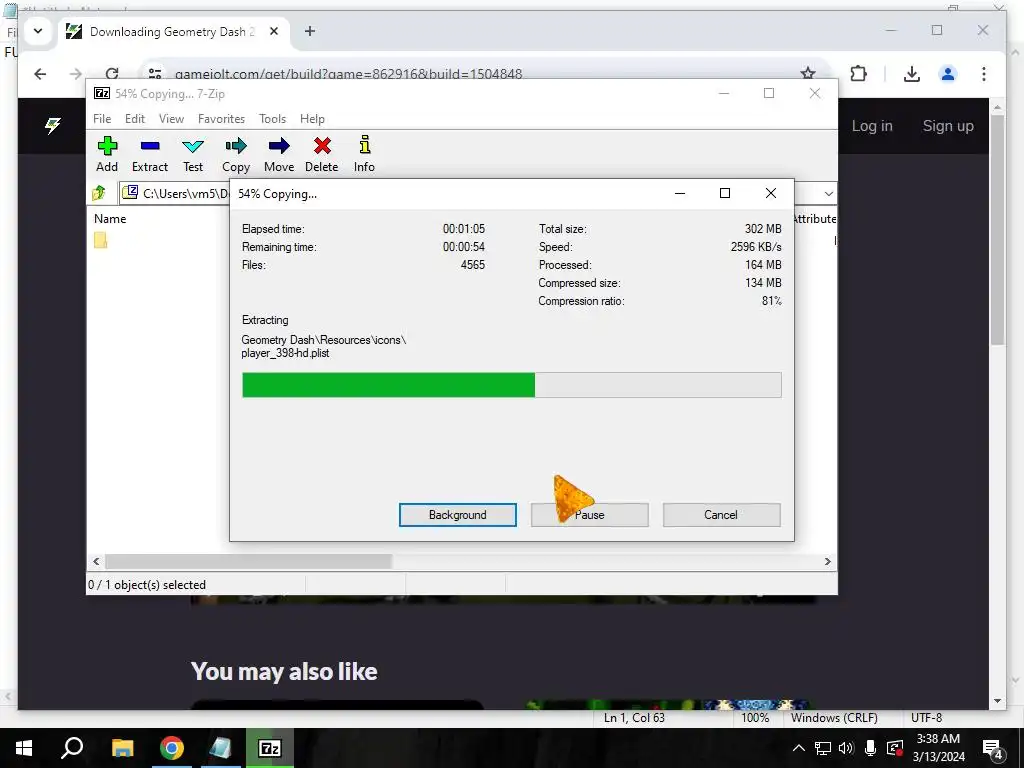Image resolution: width=1024 pixels, height=768 pixels.
Task: Select the folder item in 7-Zip file list
Action: coord(101,240)
